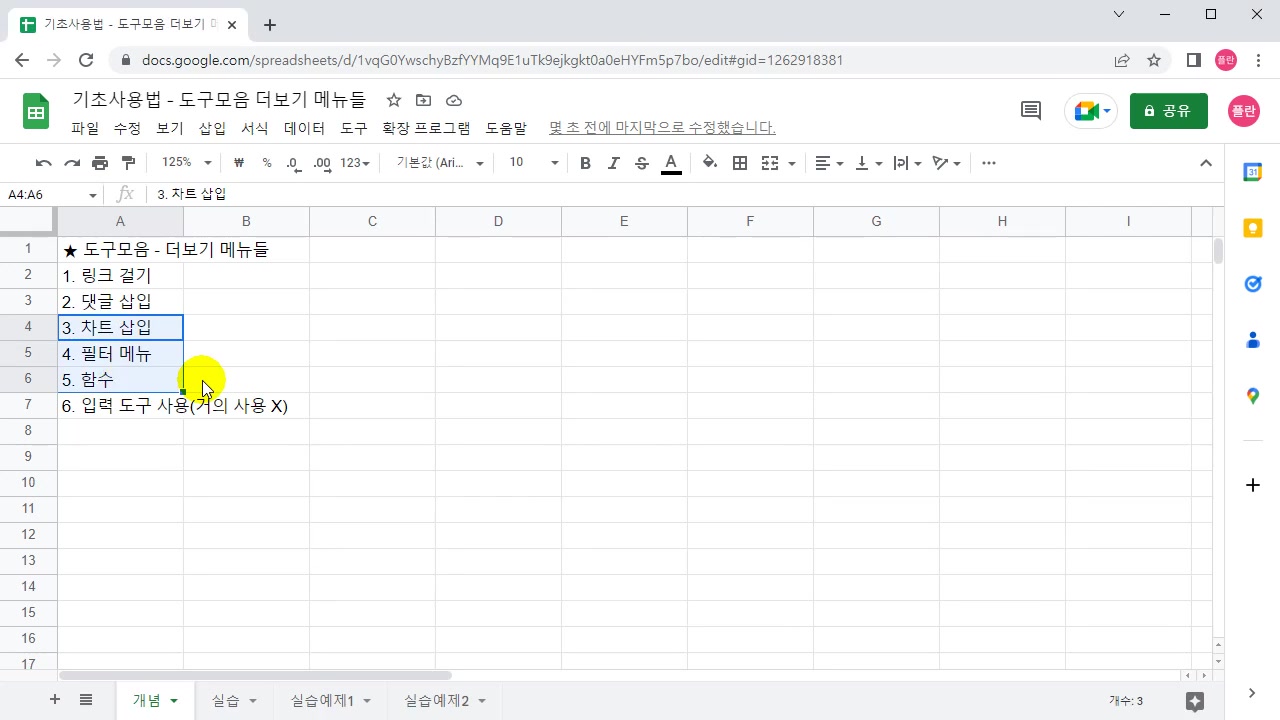The width and height of the screenshot is (1280, 720).
Task: Decrease decimal places on selected cells
Action: tap(293, 162)
